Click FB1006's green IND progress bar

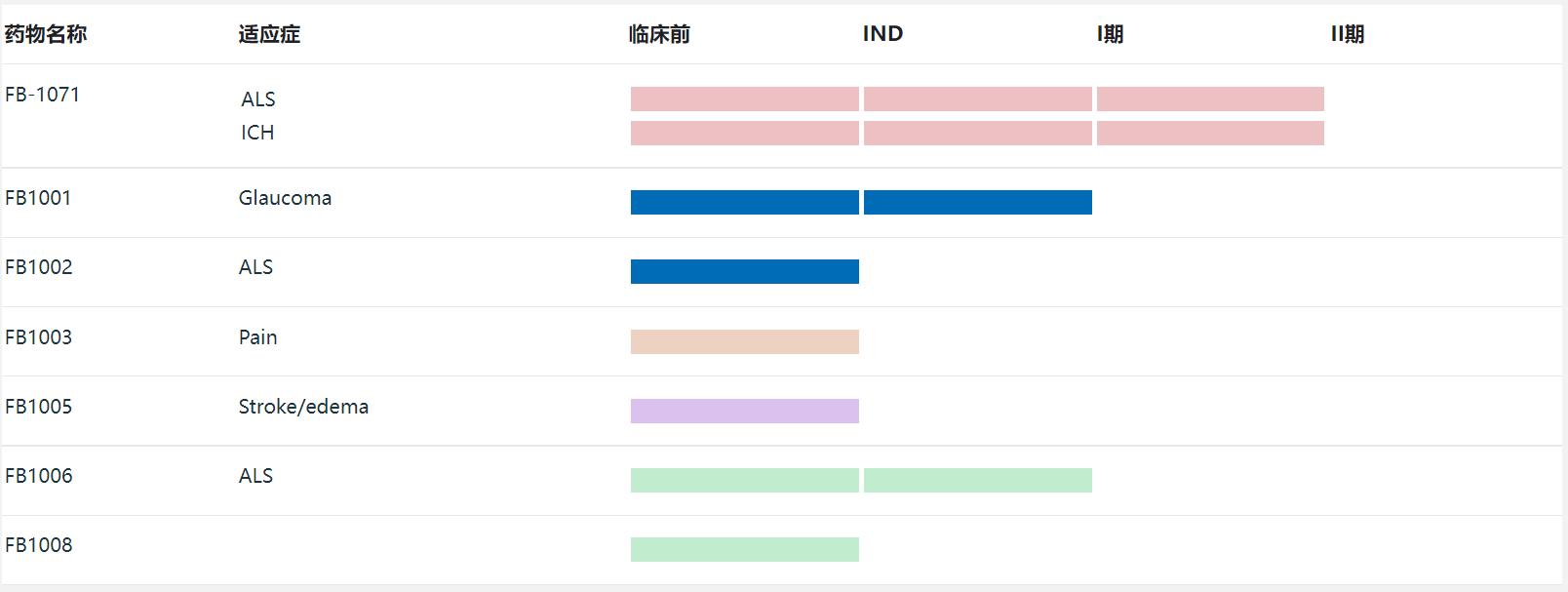(x=977, y=480)
